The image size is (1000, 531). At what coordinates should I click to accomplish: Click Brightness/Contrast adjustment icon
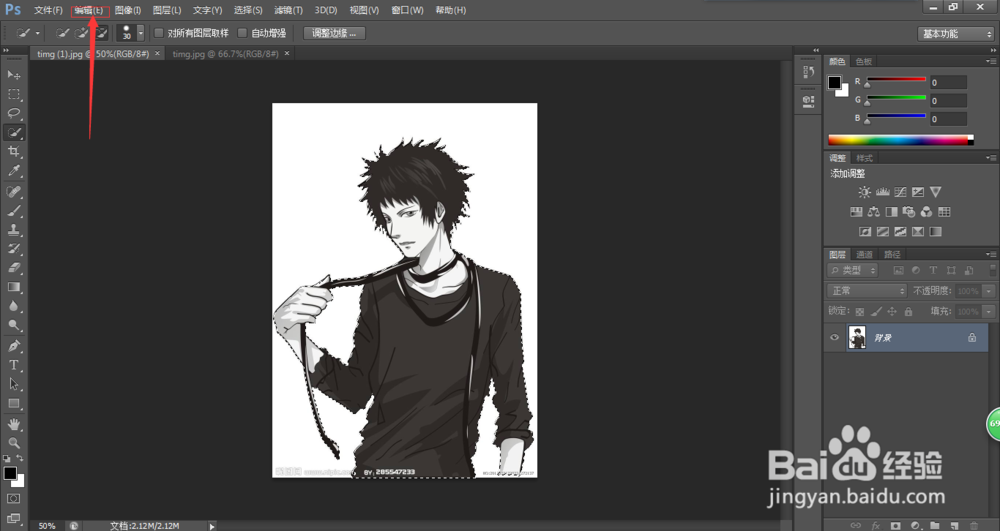(864, 192)
